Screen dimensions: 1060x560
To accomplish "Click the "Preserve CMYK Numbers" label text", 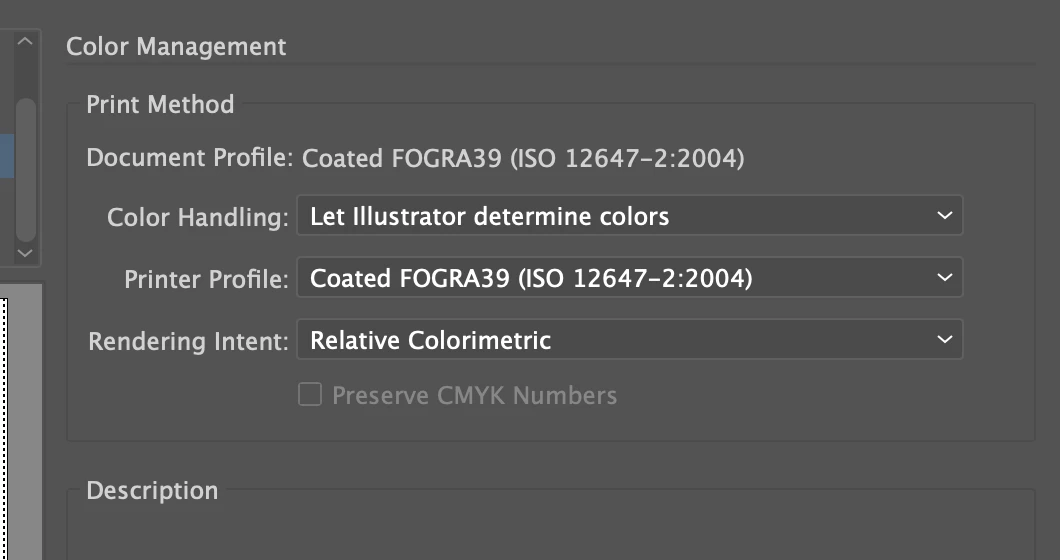I will tap(474, 396).
